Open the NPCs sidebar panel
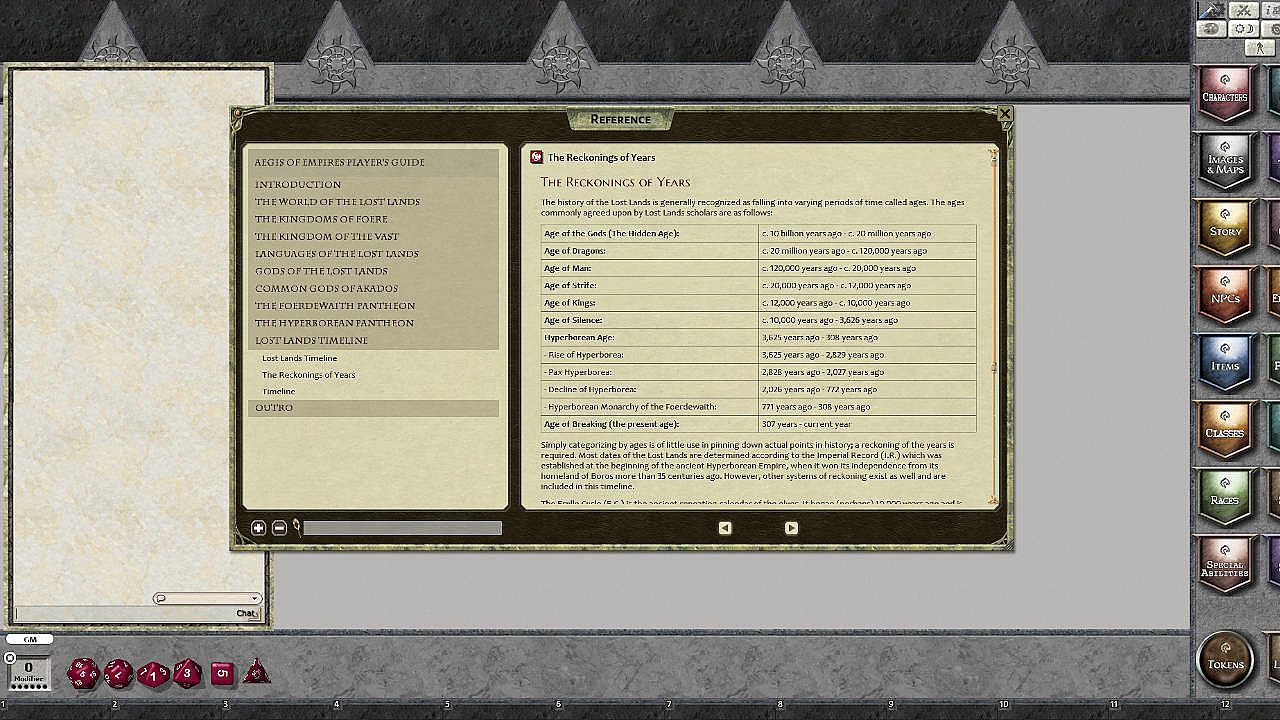Viewport: 1280px width, 720px height. (x=1224, y=297)
